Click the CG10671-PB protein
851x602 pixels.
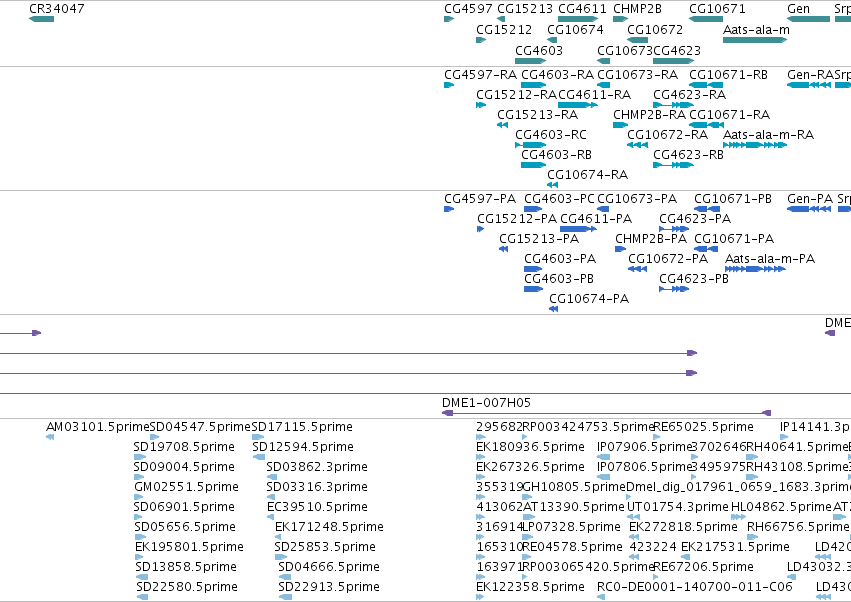pyautogui.click(x=707, y=209)
